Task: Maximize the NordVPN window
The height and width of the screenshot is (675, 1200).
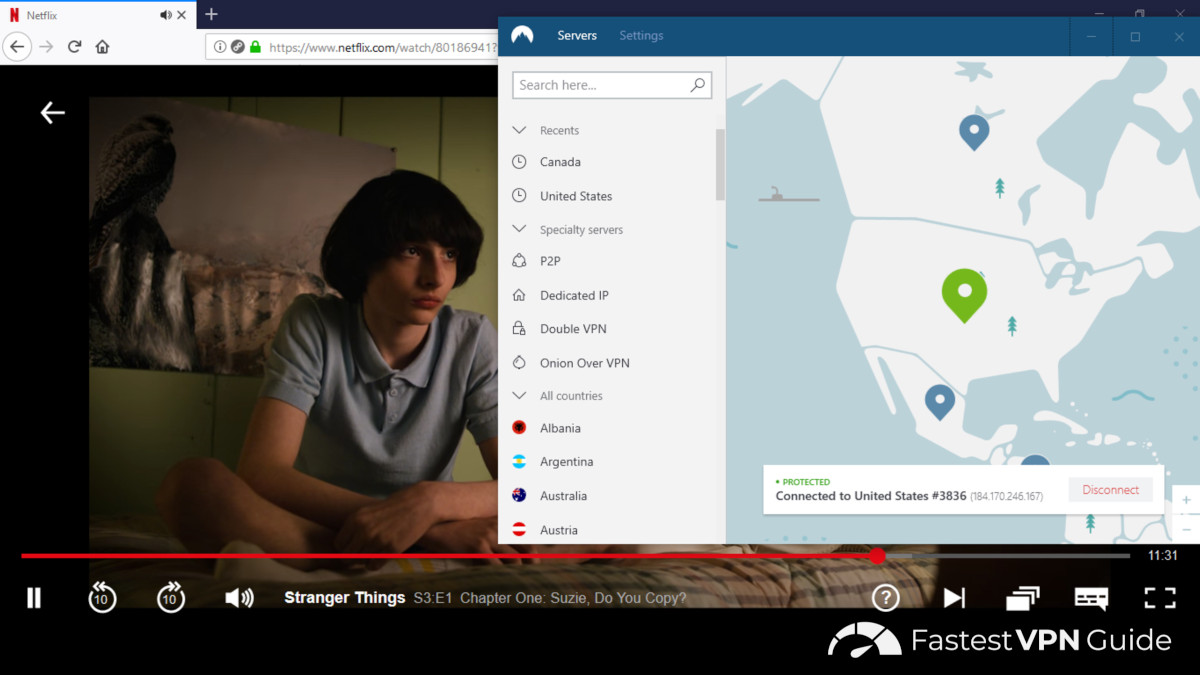Action: [1135, 37]
